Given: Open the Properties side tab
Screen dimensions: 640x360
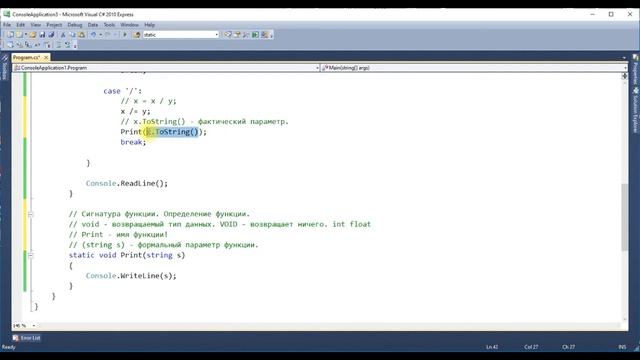Looking at the screenshot, I should pos(635,69).
